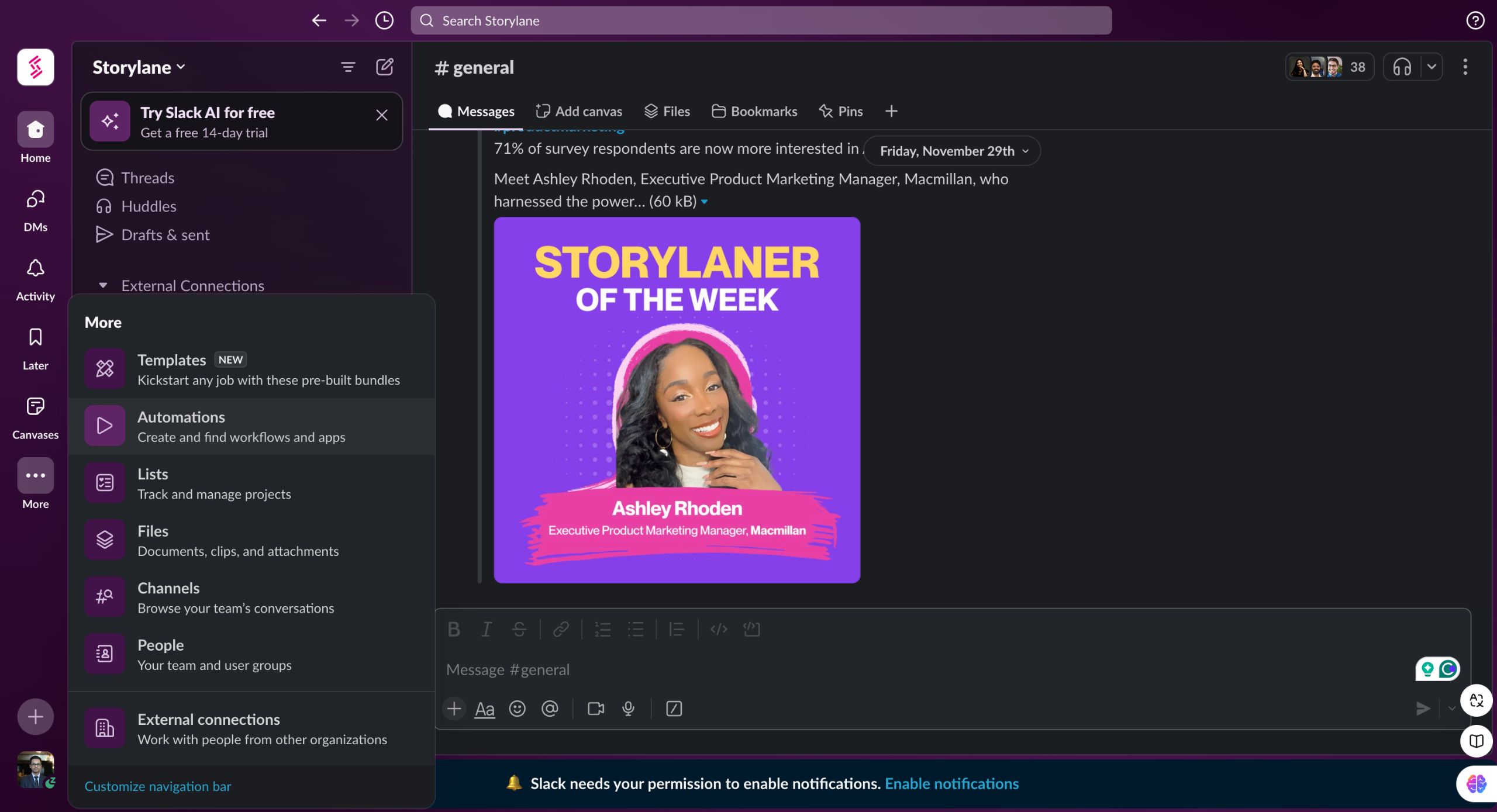Viewport: 1497px width, 812px height.
Task: Click the emoji picker icon
Action: pyautogui.click(x=517, y=709)
